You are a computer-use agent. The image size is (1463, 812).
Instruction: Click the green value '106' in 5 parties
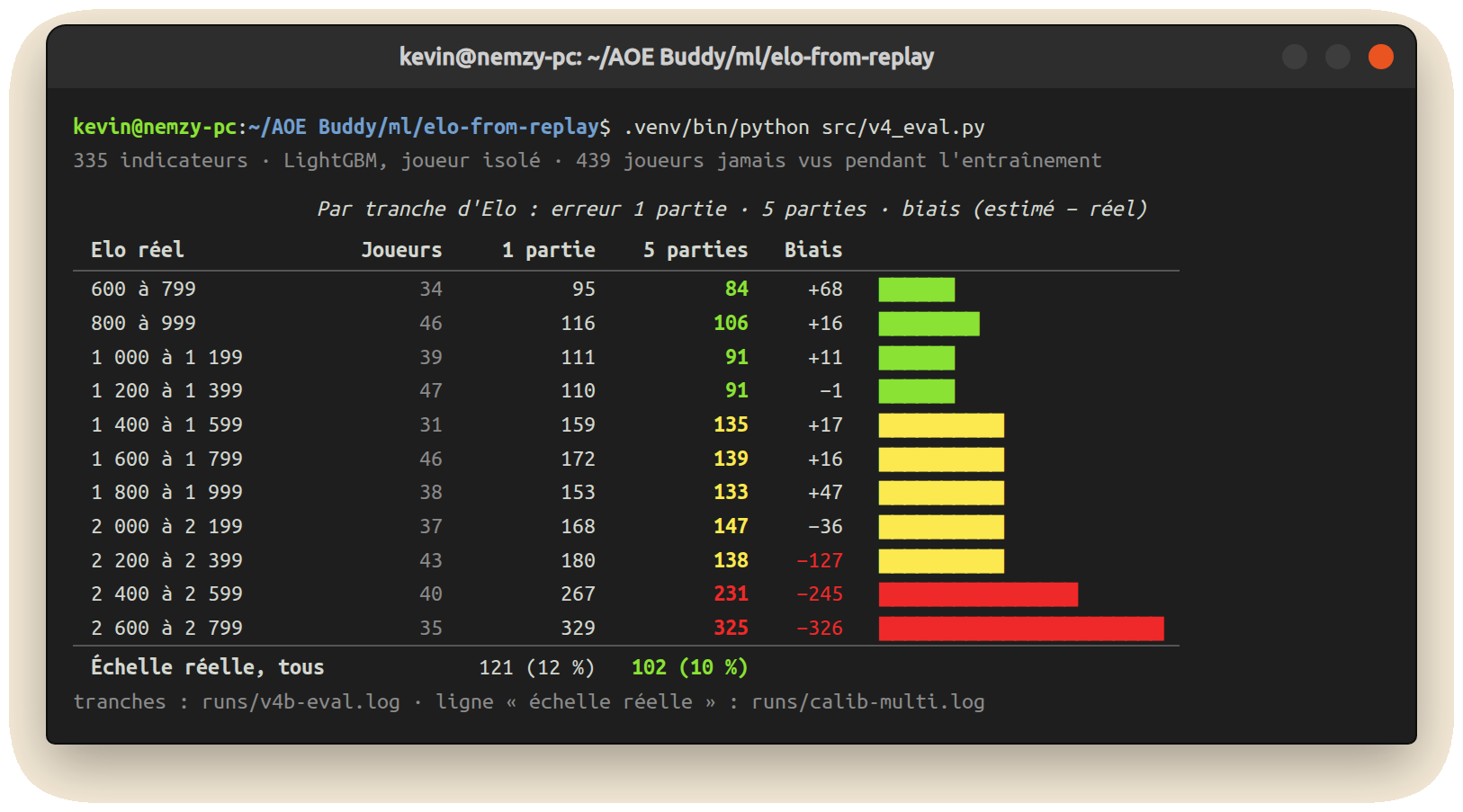coord(731,323)
